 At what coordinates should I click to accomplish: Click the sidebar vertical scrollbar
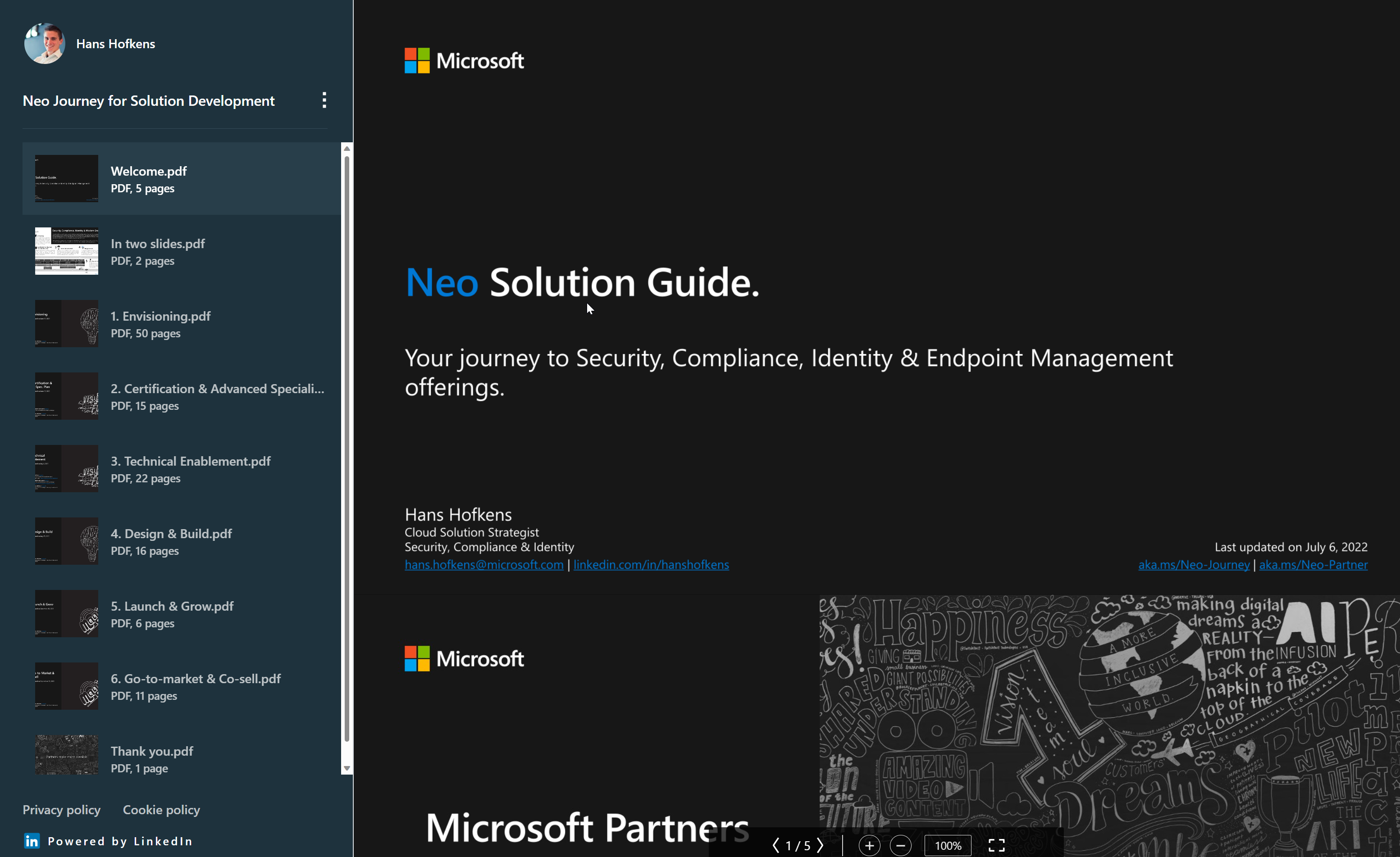tap(347, 449)
